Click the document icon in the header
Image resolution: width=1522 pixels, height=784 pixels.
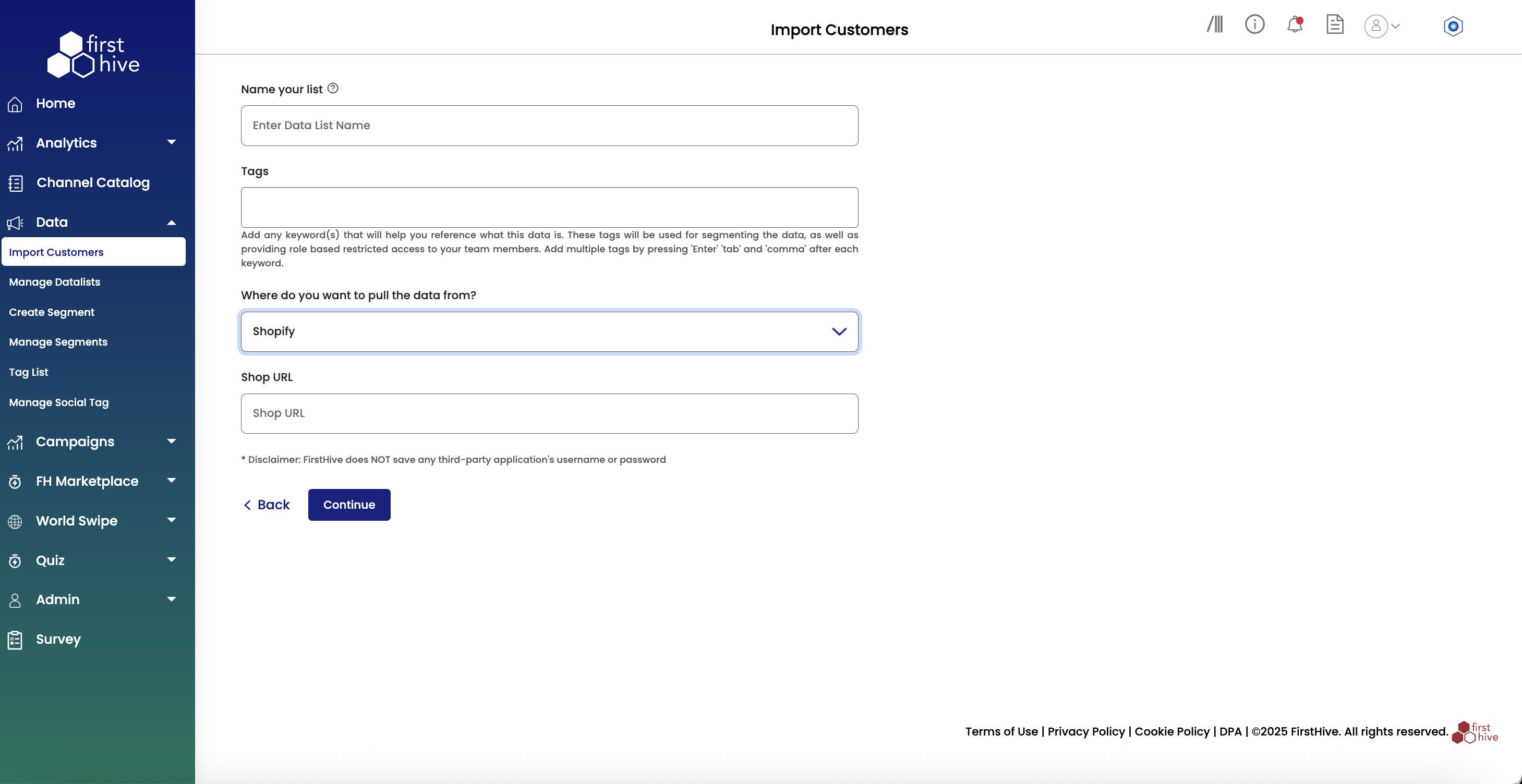(1335, 24)
